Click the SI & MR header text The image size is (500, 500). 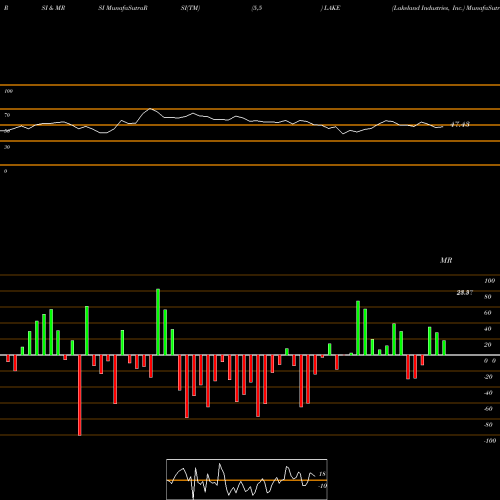coord(53,8)
